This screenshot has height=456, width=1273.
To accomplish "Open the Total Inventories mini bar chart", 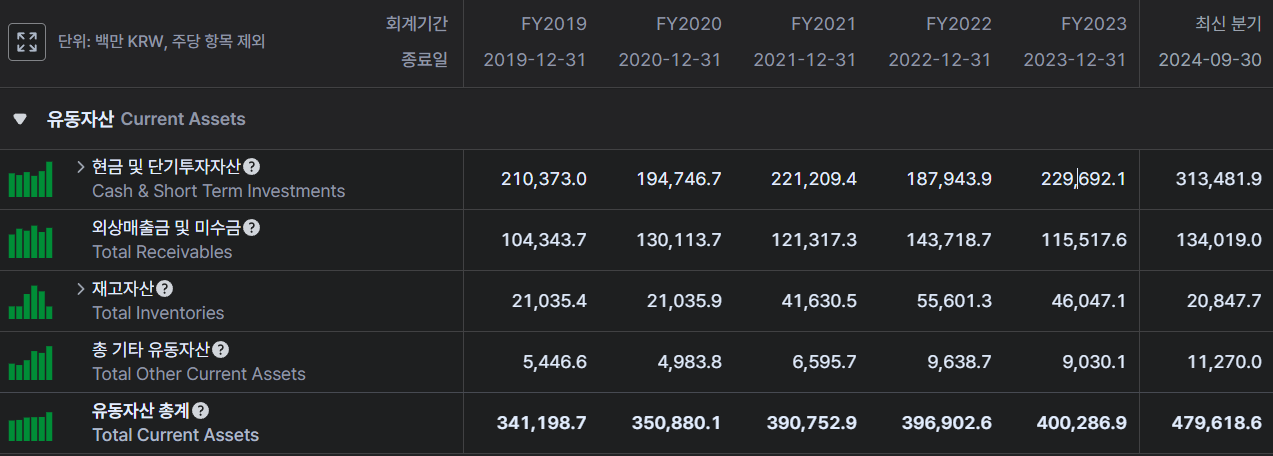I will tap(30, 302).
